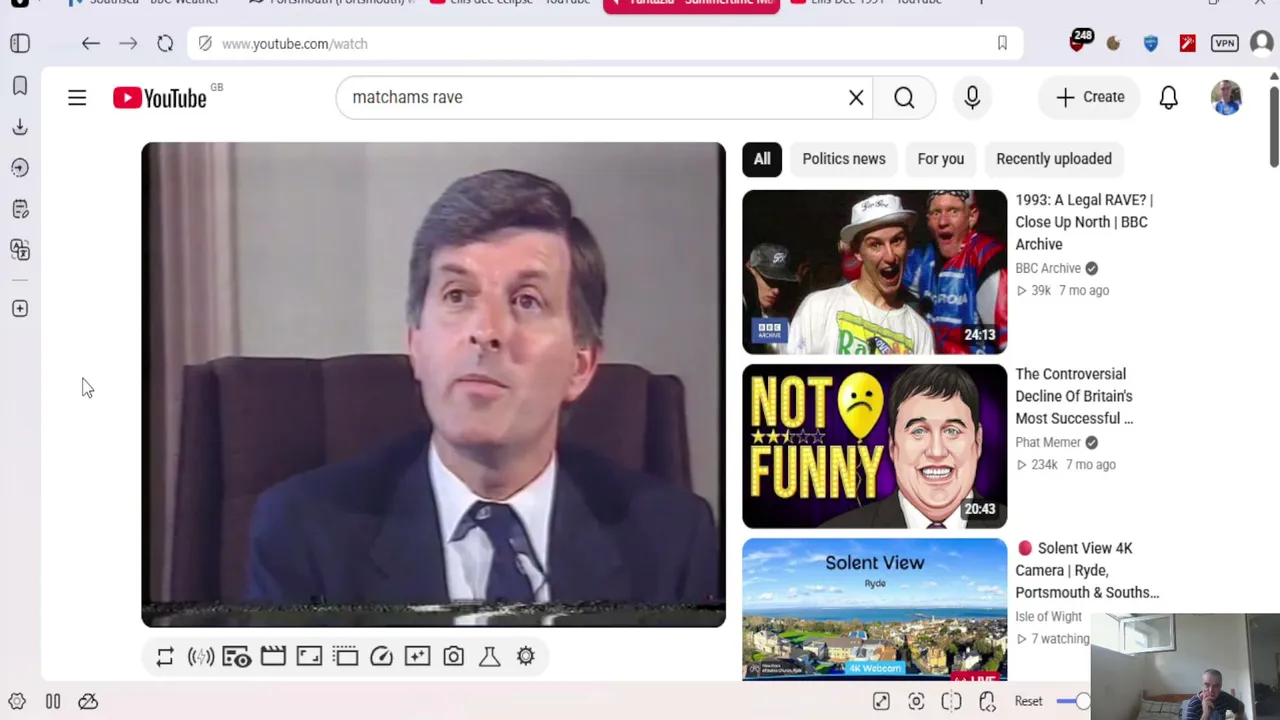Click the card-with-eye visibility icon
Viewport: 1280px width, 720px height.
tap(237, 656)
